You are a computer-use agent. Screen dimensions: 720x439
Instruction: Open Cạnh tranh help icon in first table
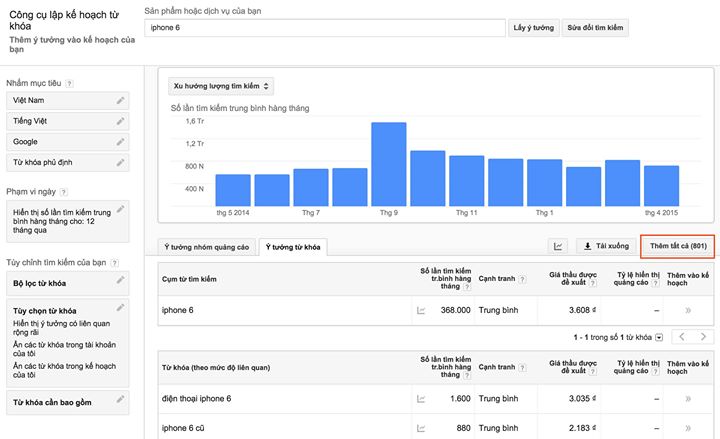coord(522,279)
